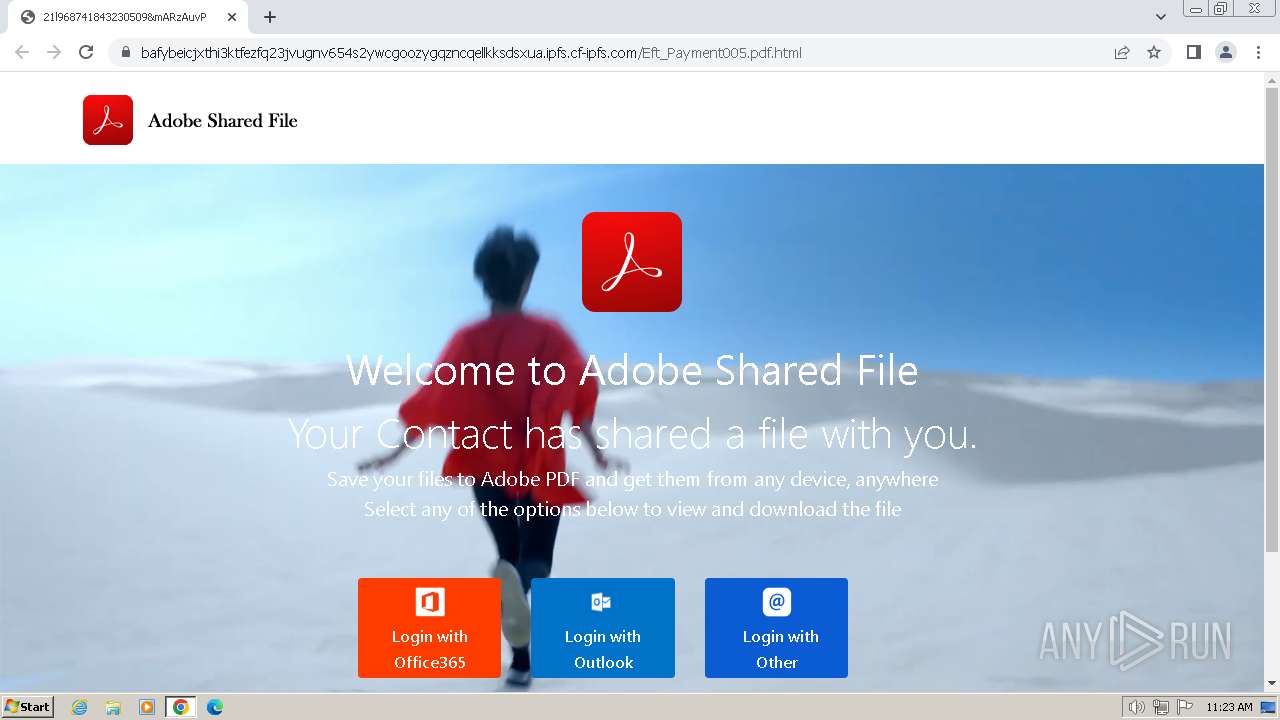Open a new tab with plus button
This screenshot has width=1280, height=720.
click(270, 17)
